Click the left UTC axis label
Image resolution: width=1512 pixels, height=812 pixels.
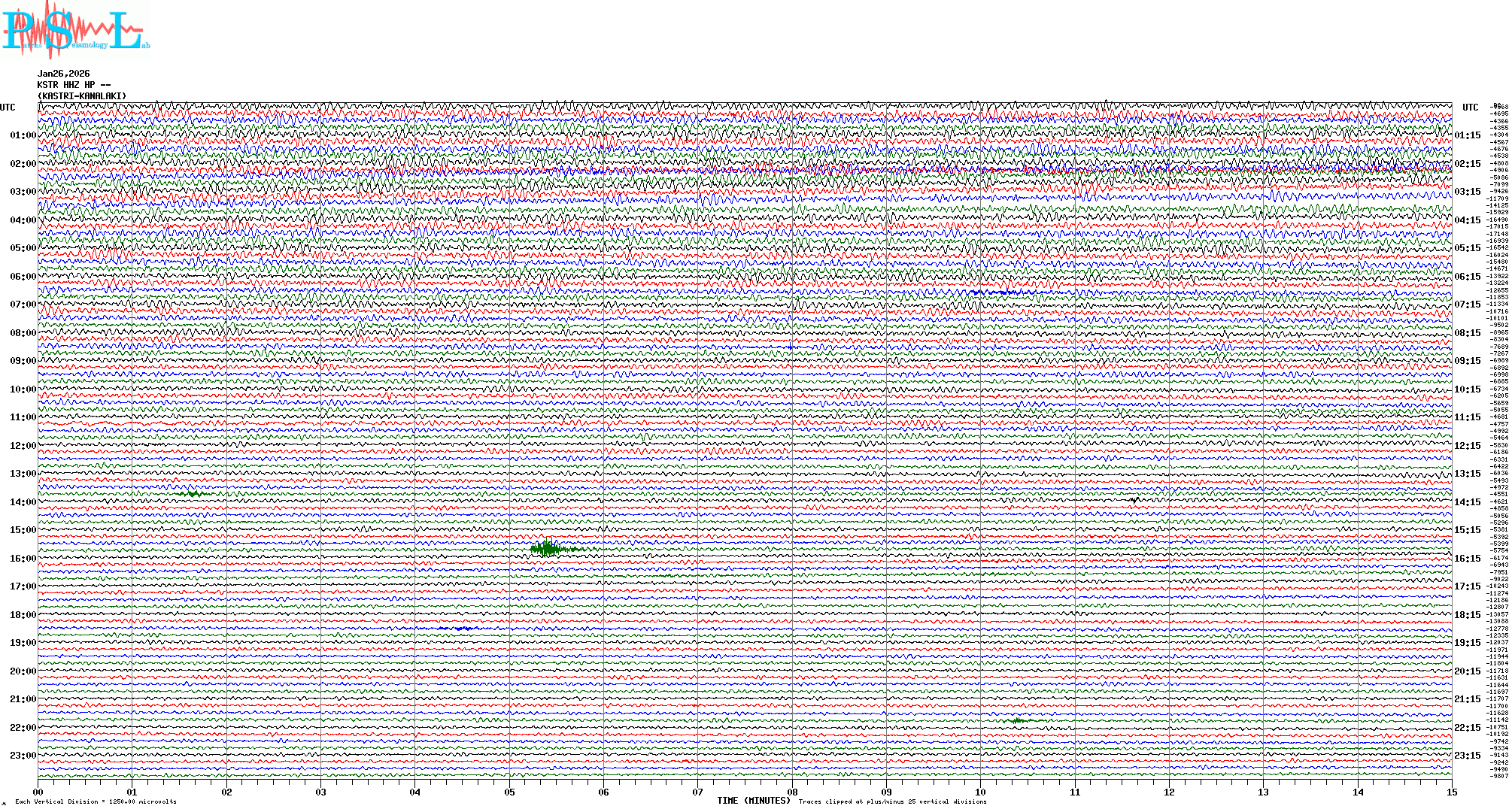(x=8, y=108)
